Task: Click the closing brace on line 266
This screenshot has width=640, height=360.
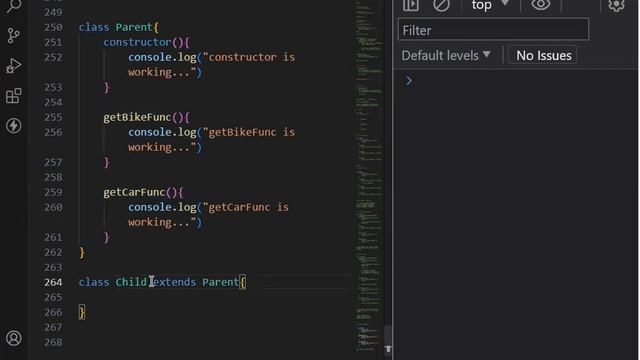Action: pyautogui.click(x=82, y=313)
